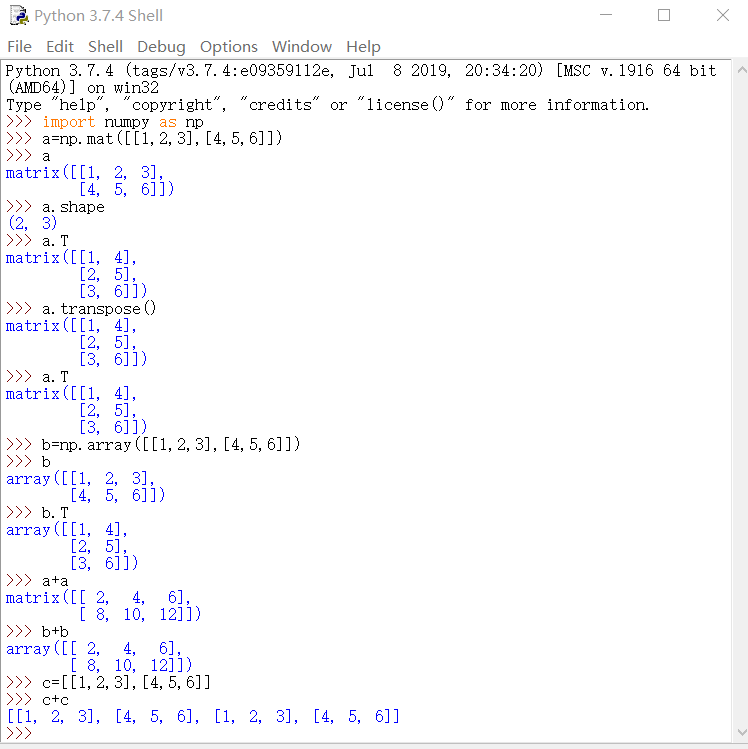Maximize the Python Shell window

[663, 15]
